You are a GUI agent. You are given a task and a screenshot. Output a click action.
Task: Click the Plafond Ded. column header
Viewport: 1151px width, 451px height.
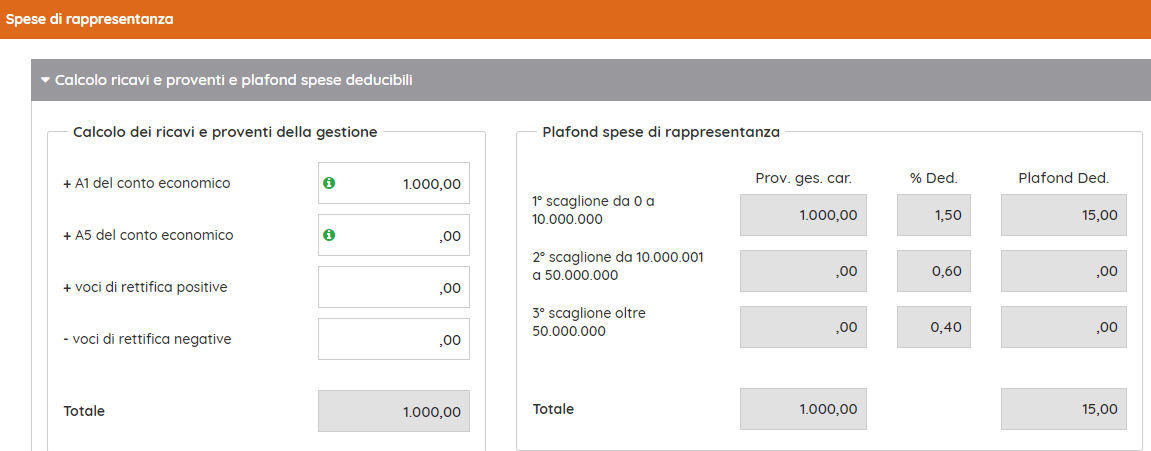click(x=1063, y=178)
